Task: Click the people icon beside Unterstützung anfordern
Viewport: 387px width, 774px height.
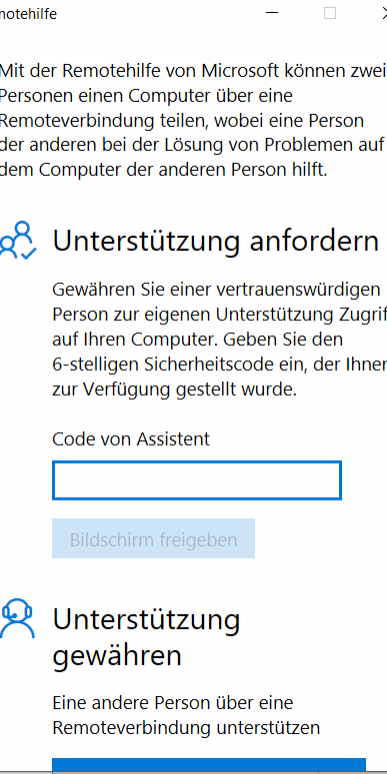Action: [x=18, y=240]
